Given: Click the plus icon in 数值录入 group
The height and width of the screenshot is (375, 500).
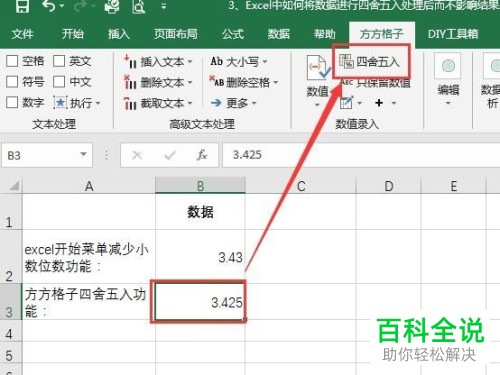Looking at the screenshot, I should (x=379, y=103).
